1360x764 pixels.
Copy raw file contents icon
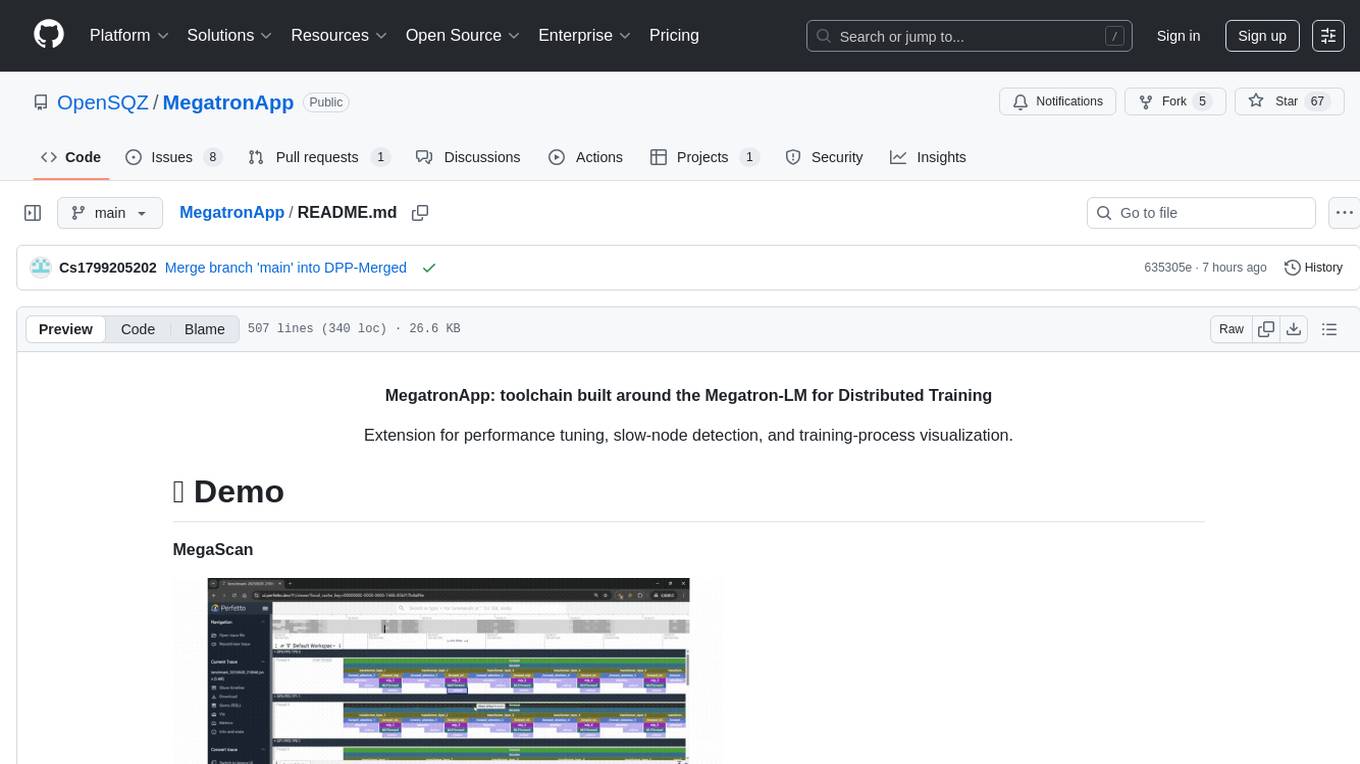coord(1266,329)
